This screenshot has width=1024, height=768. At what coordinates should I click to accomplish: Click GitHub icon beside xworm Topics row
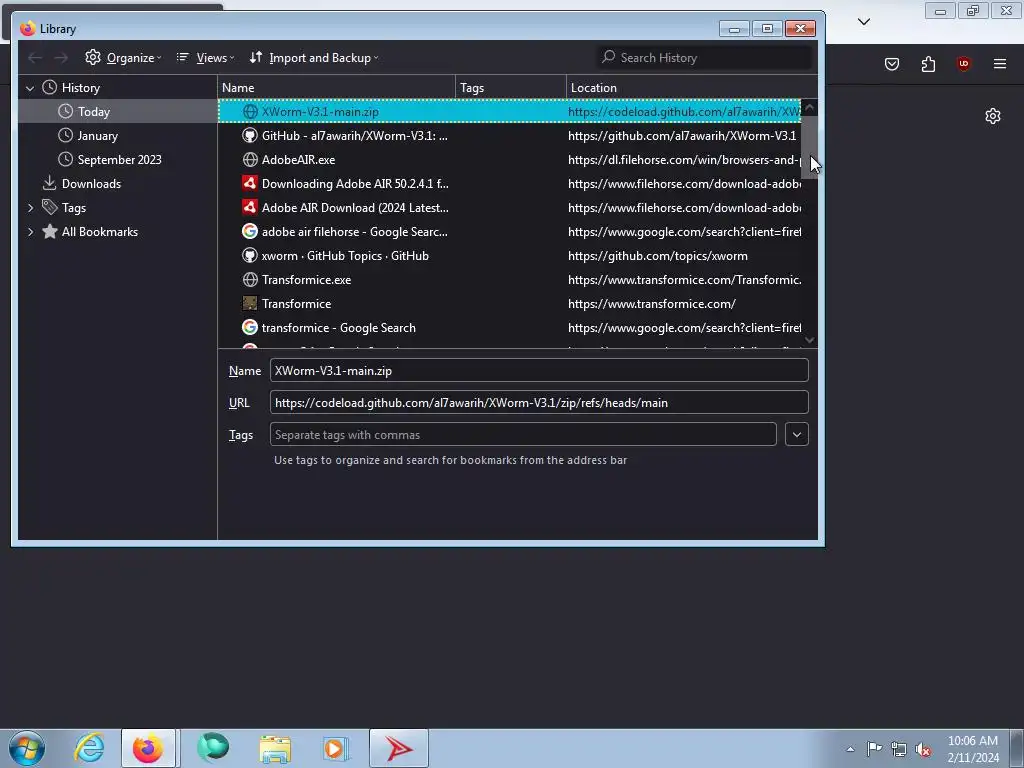[x=249, y=255]
